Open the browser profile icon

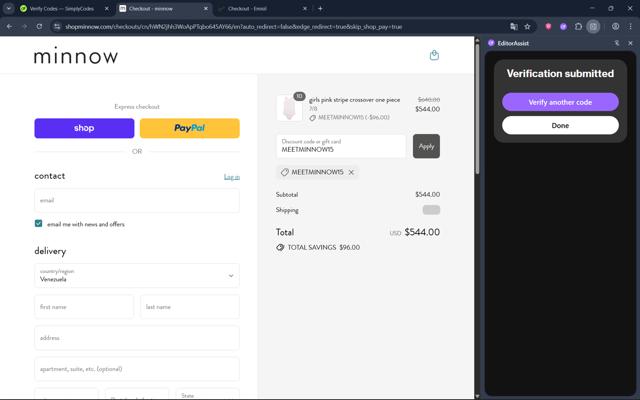616,27
